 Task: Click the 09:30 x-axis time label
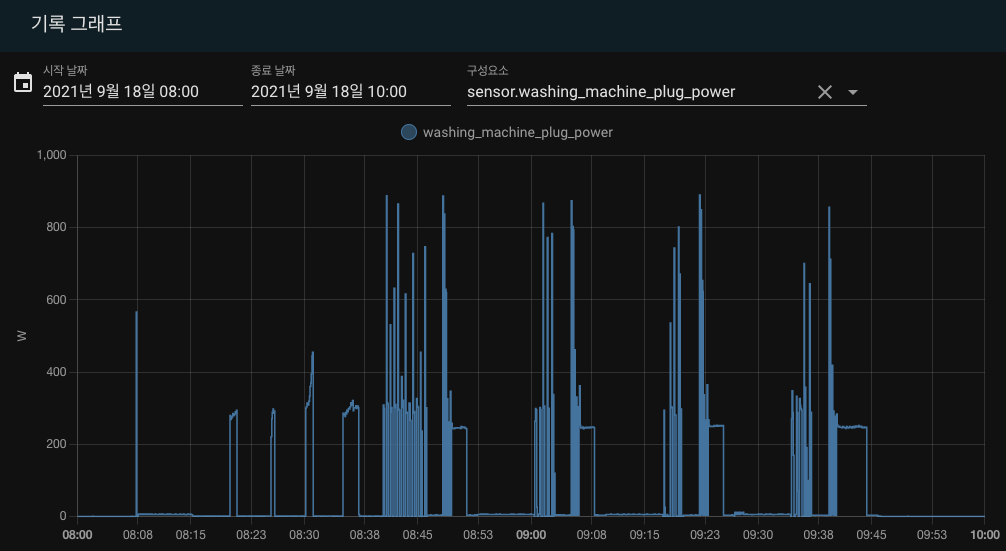[758, 535]
